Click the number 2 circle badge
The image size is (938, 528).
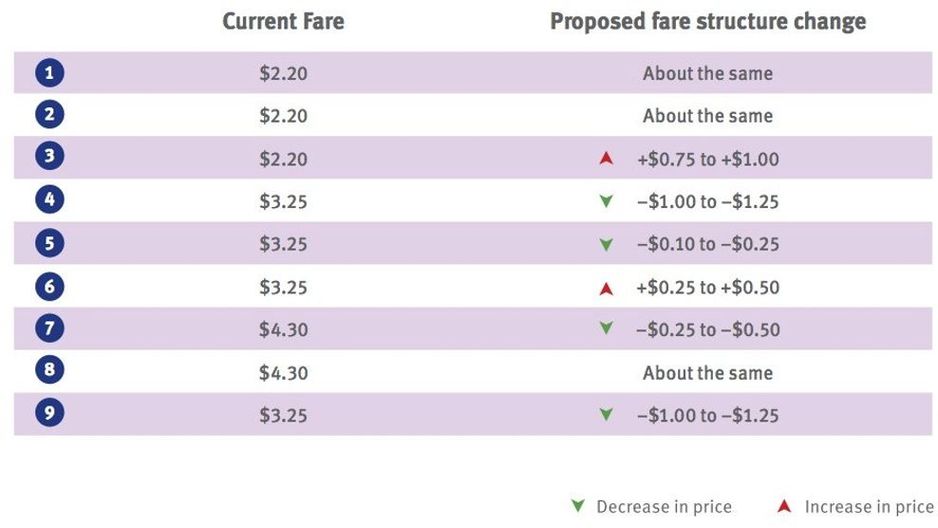48,116
